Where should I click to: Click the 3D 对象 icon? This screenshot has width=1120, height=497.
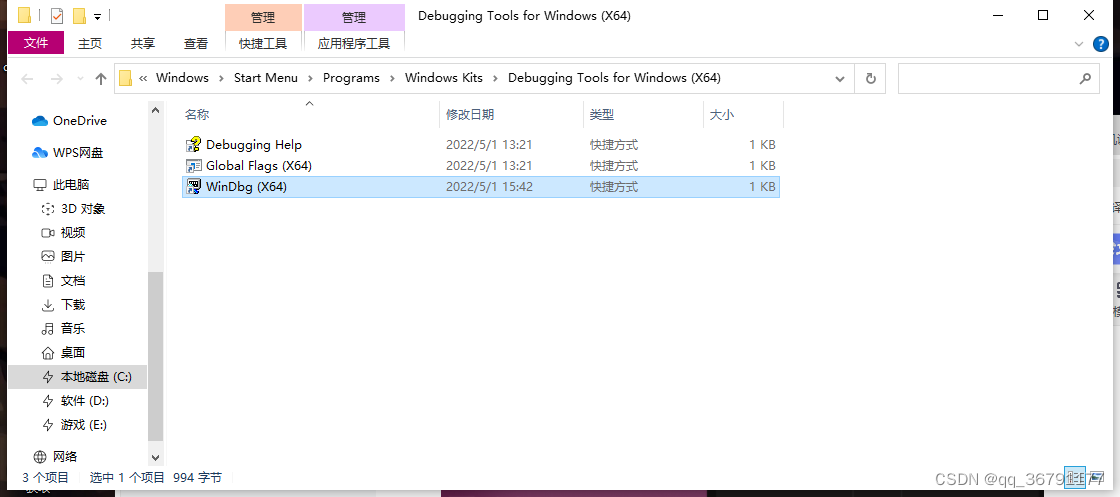tap(48, 209)
